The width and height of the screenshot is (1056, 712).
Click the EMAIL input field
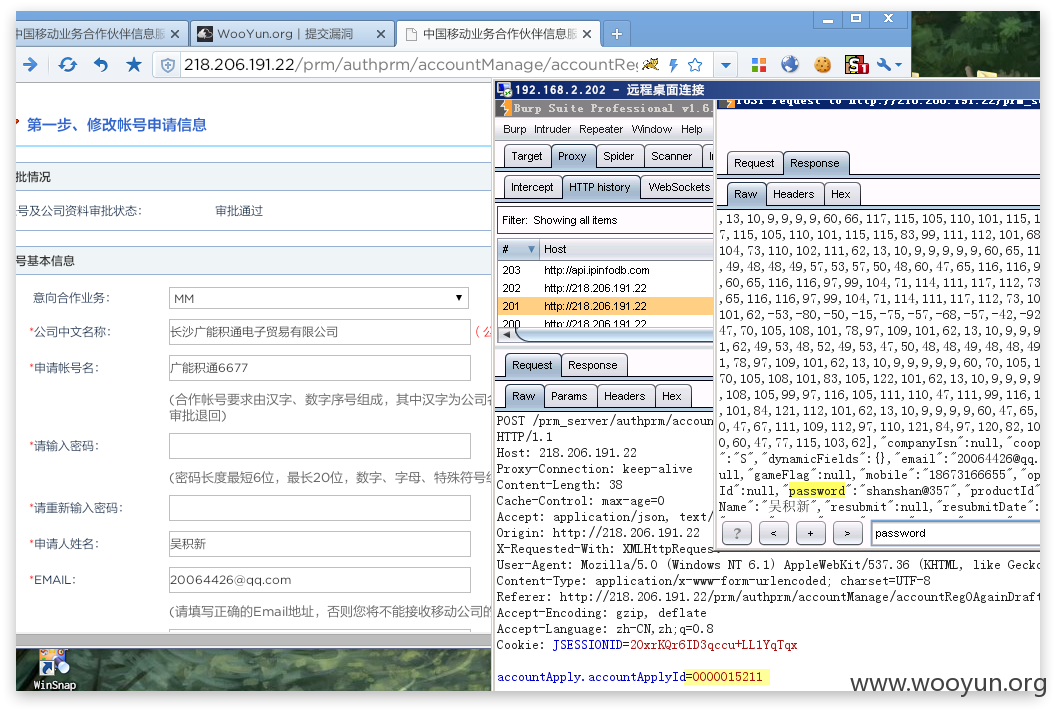coord(319,580)
